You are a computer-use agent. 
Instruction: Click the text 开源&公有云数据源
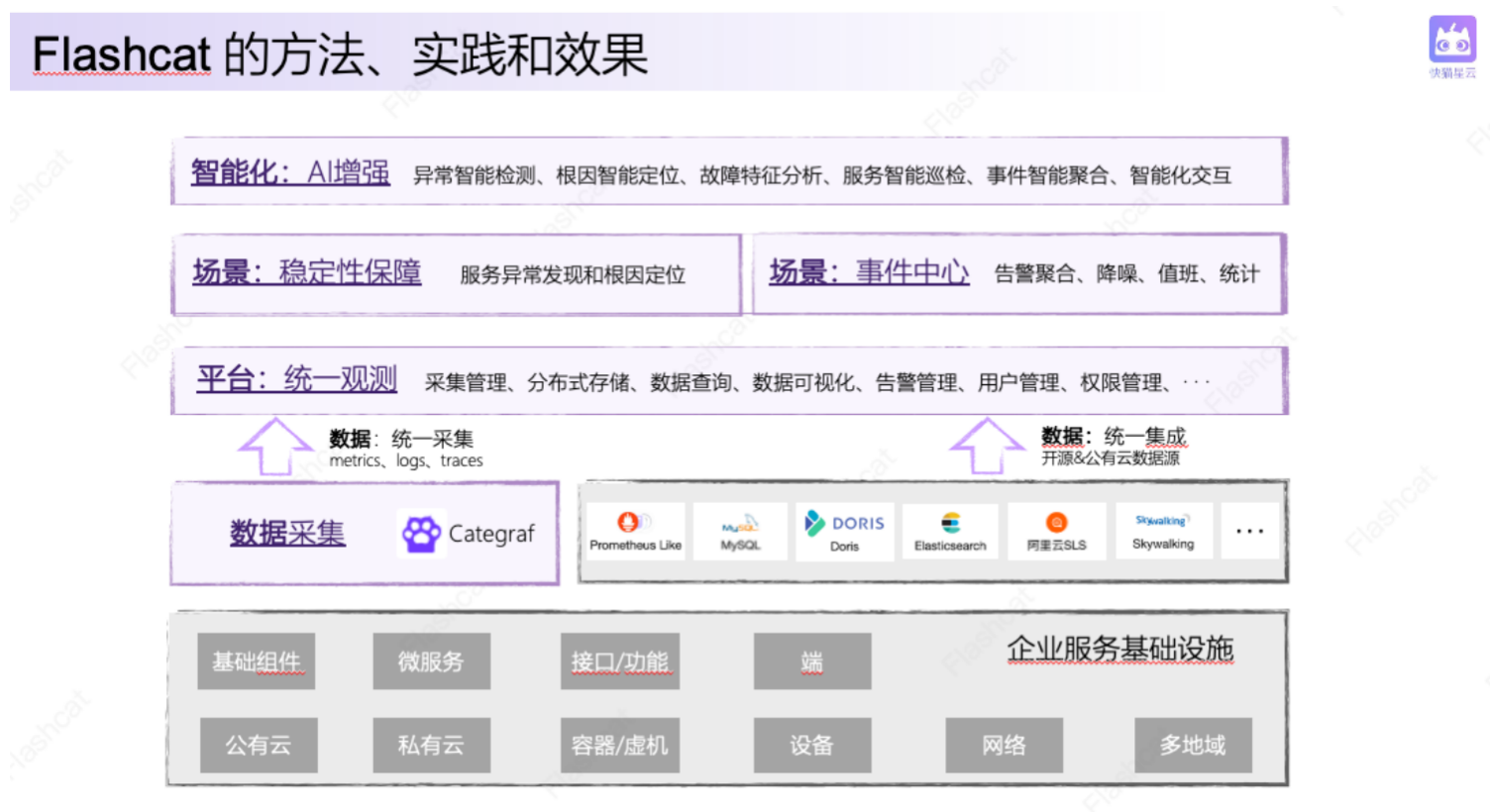1111,457
